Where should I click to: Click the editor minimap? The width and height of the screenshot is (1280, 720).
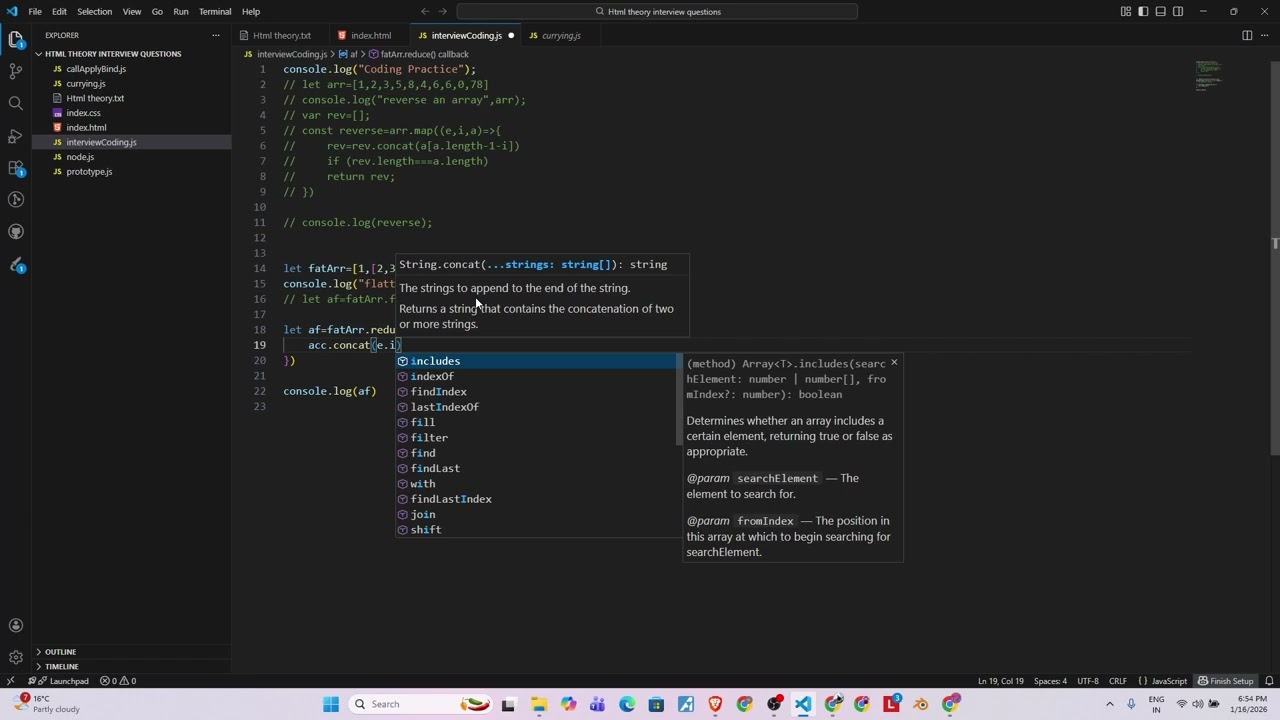(x=1208, y=77)
